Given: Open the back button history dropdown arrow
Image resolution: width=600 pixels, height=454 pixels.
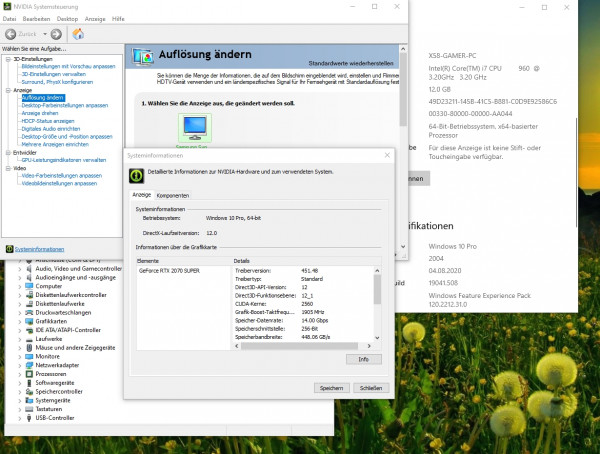Looking at the screenshot, I should (x=45, y=34).
